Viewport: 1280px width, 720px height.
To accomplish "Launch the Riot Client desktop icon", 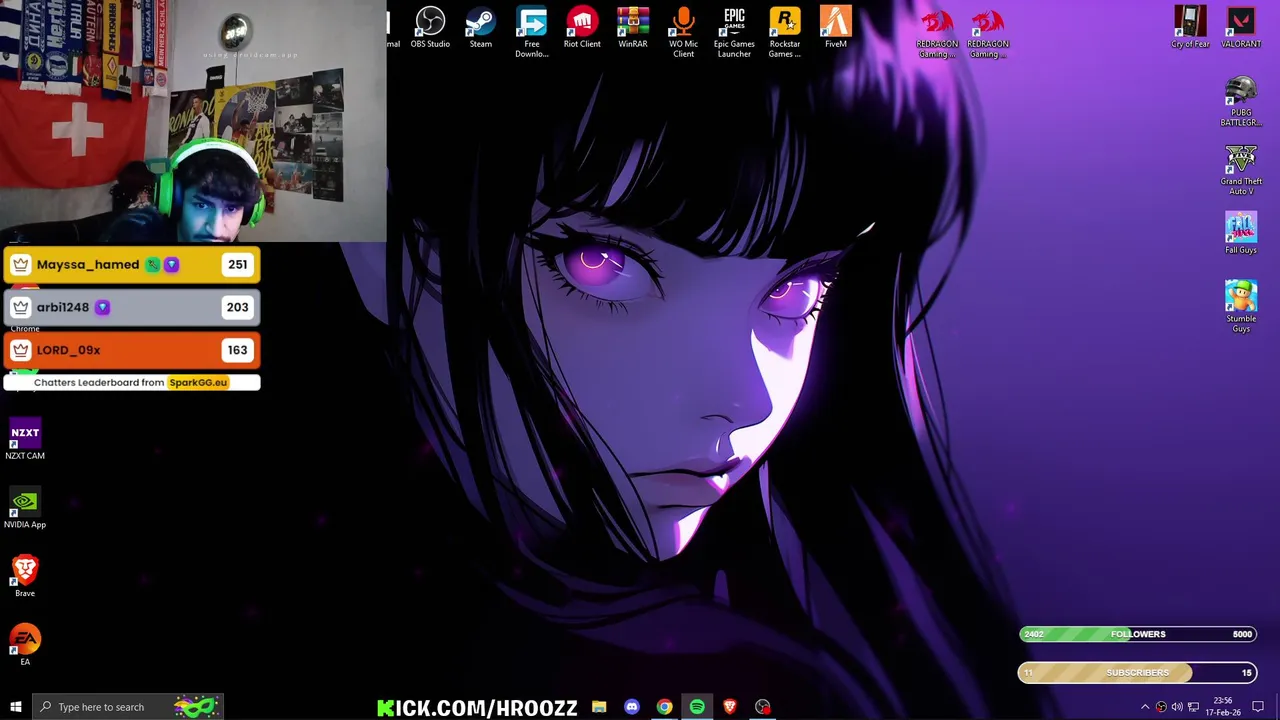I will click(582, 28).
